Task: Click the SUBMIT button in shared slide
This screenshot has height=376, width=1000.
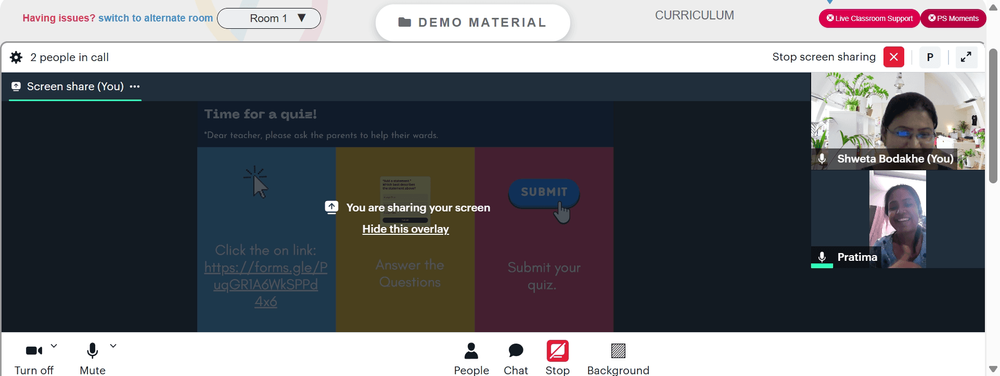Action: point(544,192)
